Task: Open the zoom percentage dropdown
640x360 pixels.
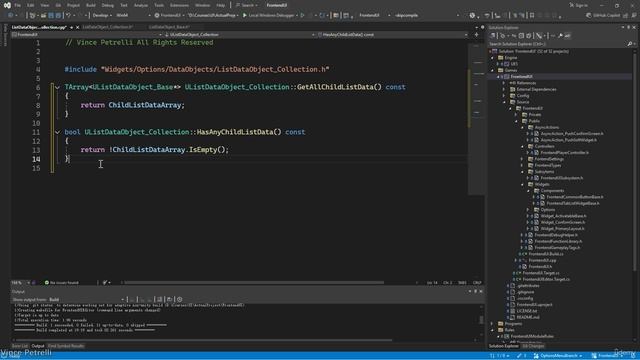Action: point(20,282)
